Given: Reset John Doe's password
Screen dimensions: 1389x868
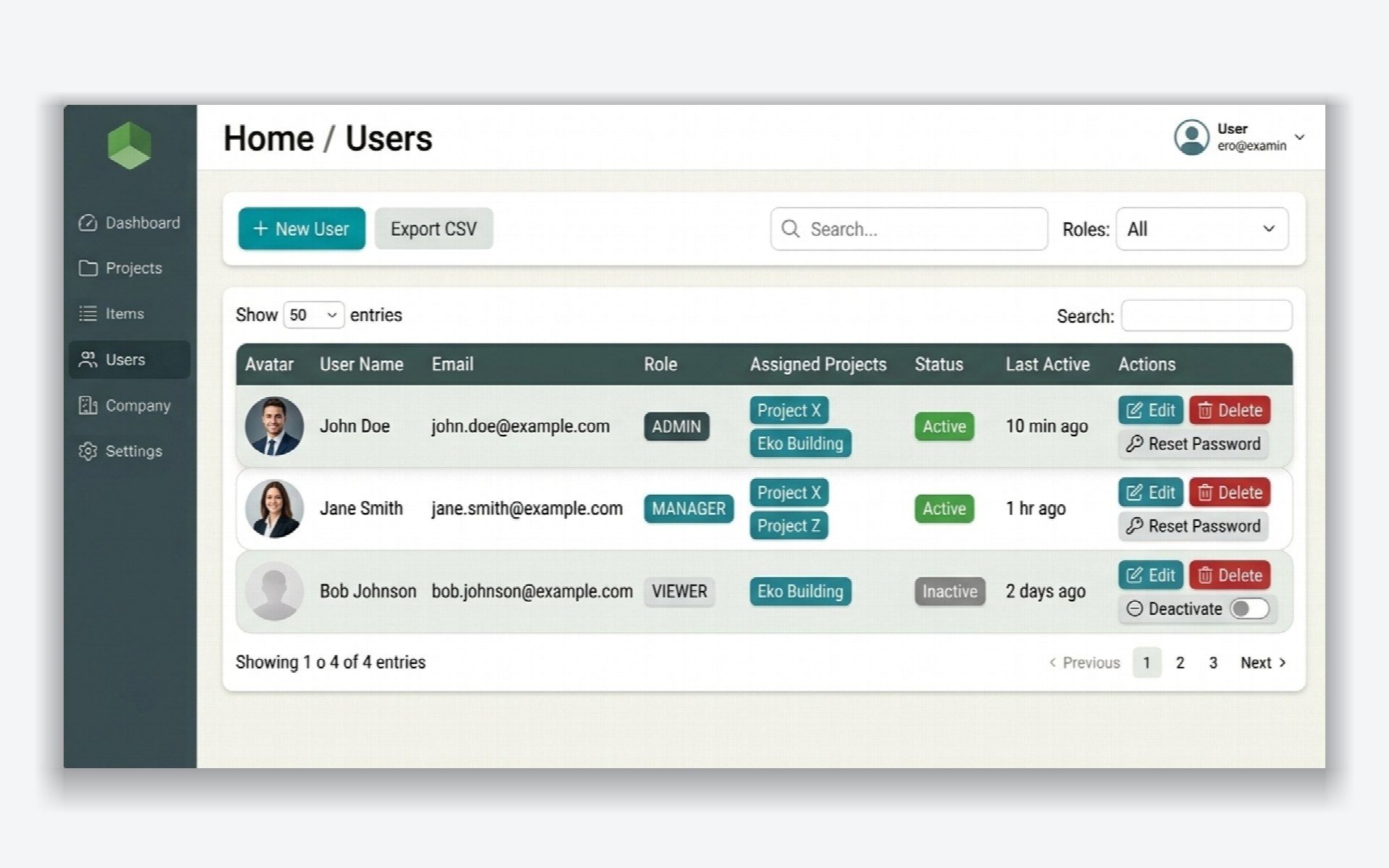Looking at the screenshot, I should click(x=1194, y=443).
